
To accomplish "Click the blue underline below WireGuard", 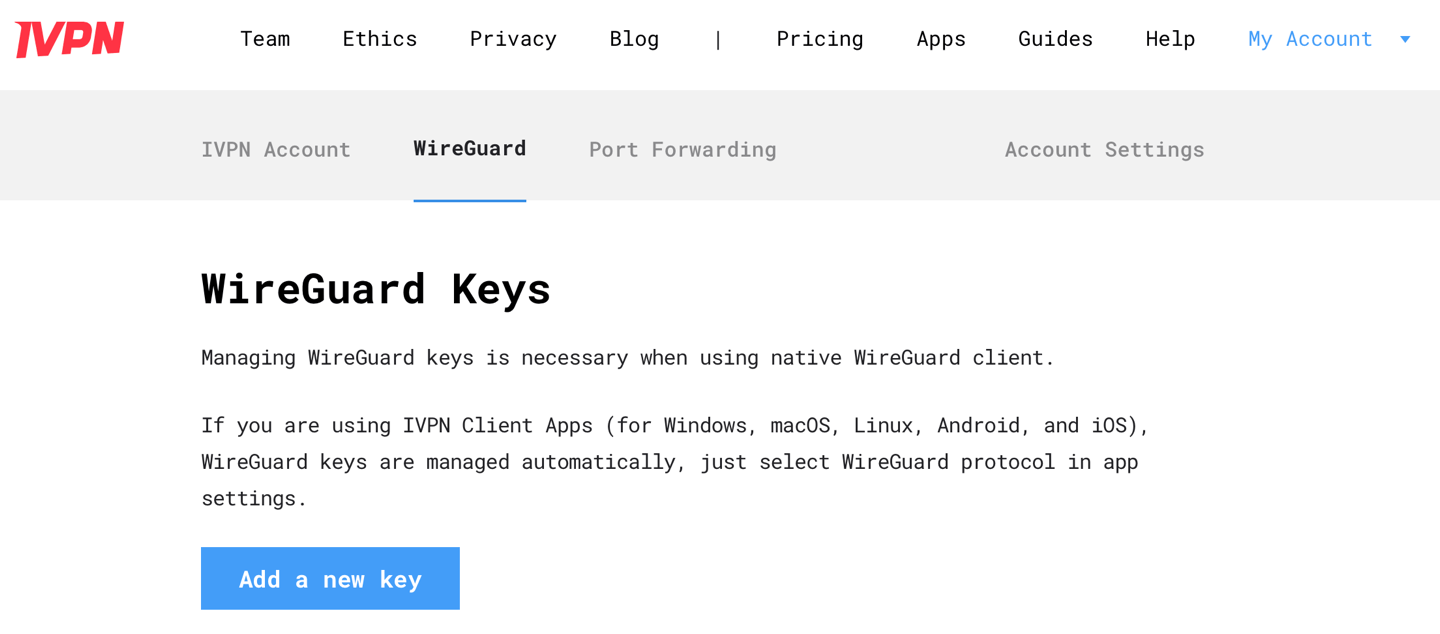I will (470, 202).
